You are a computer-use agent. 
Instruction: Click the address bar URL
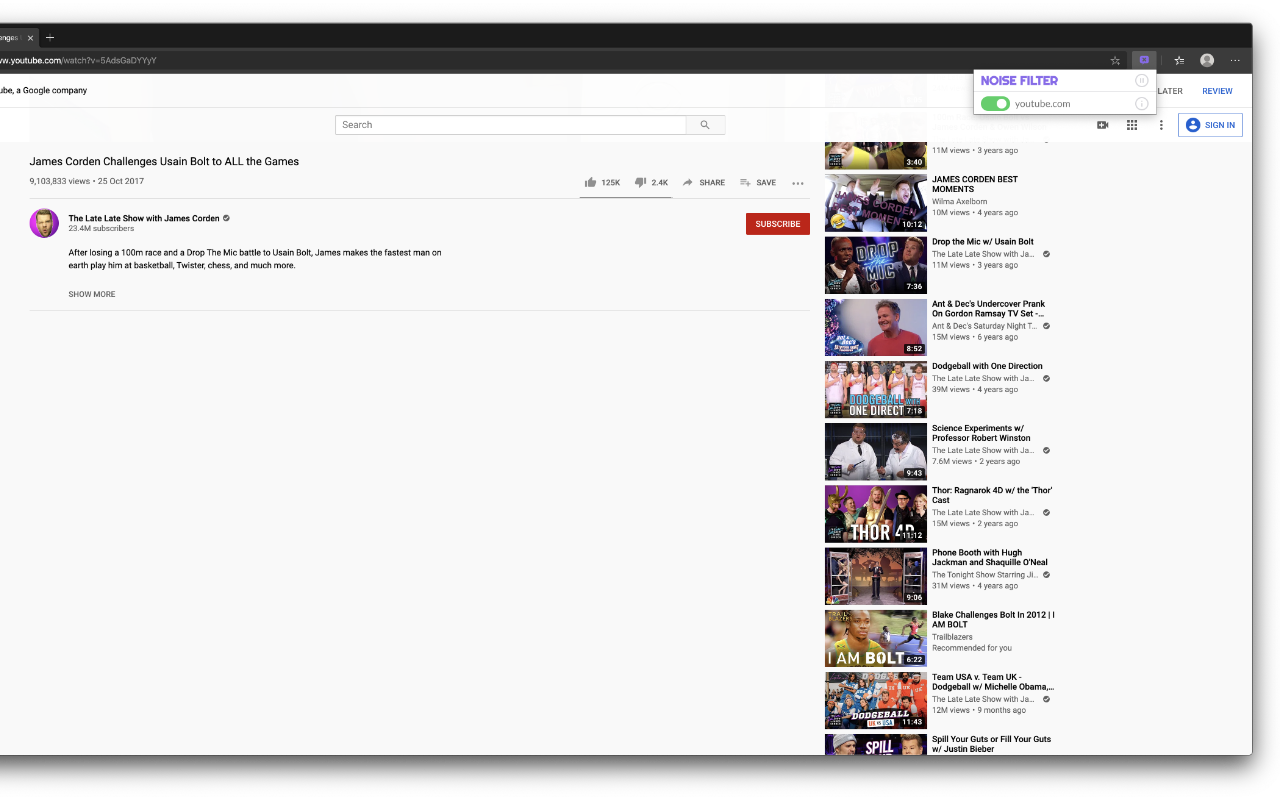(x=78, y=60)
